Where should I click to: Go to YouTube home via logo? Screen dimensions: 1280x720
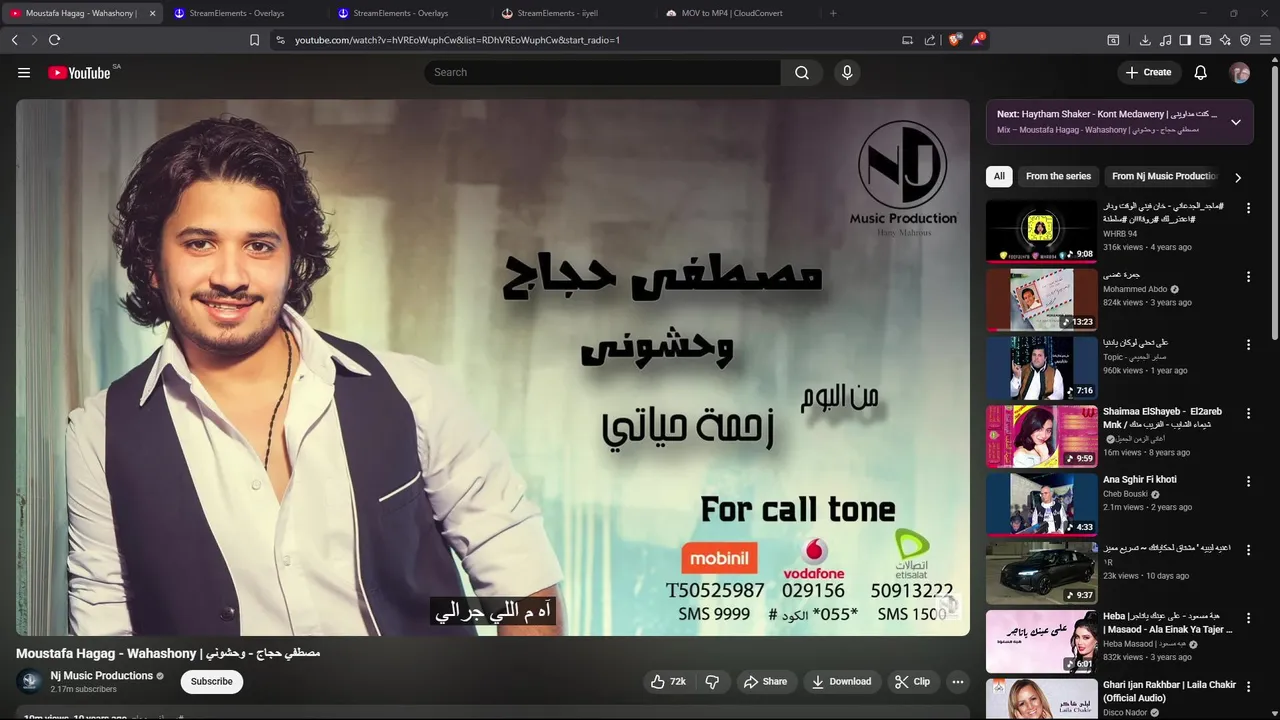(79, 72)
